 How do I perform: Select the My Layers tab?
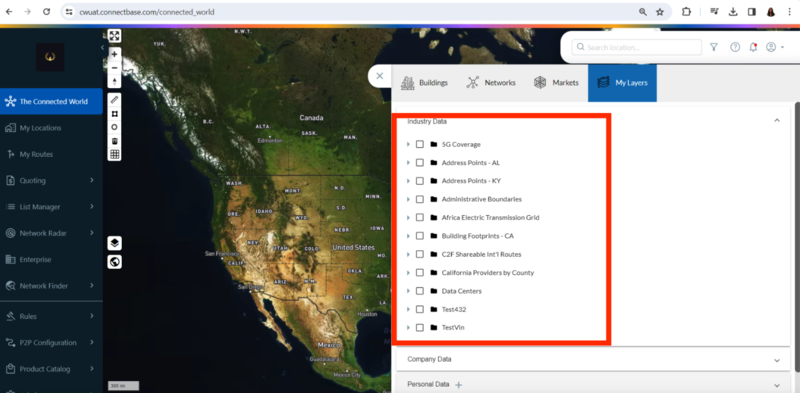point(622,83)
